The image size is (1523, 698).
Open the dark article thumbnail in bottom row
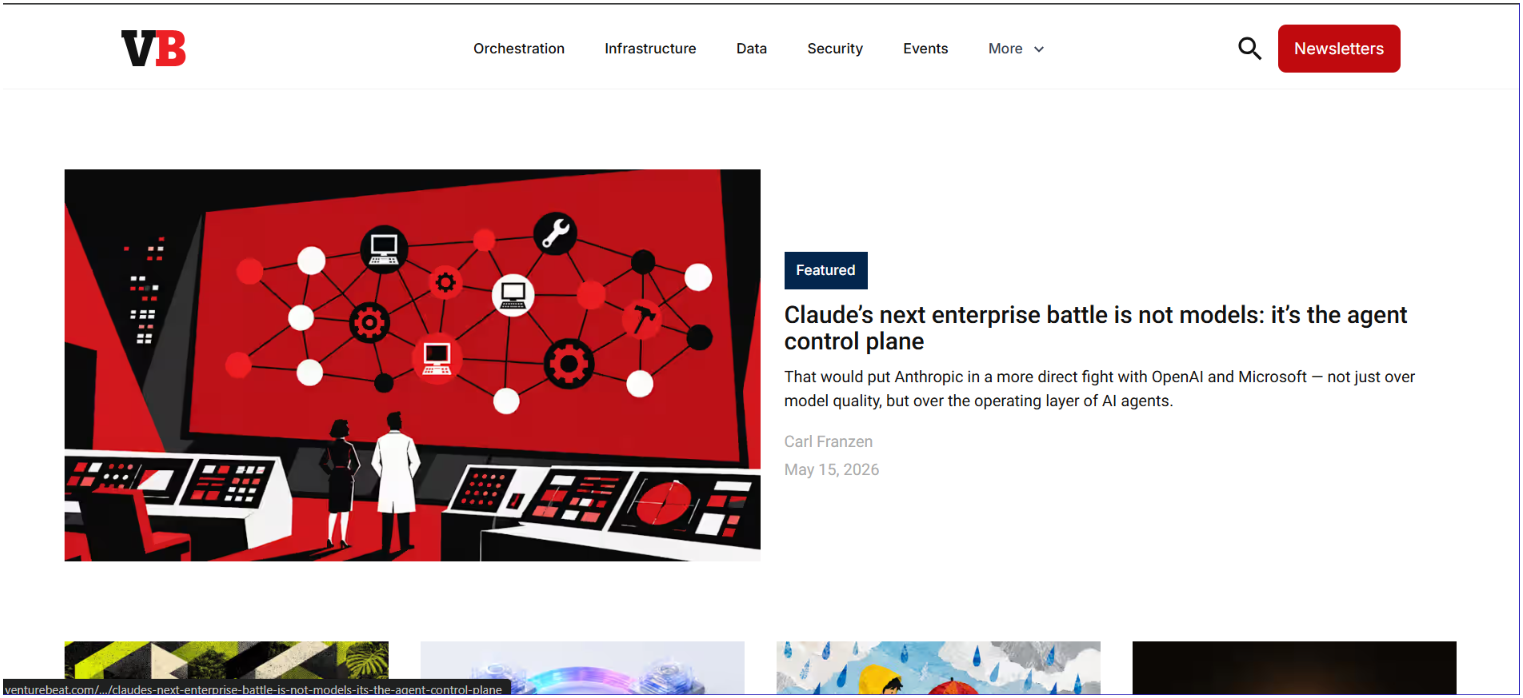(x=1294, y=667)
